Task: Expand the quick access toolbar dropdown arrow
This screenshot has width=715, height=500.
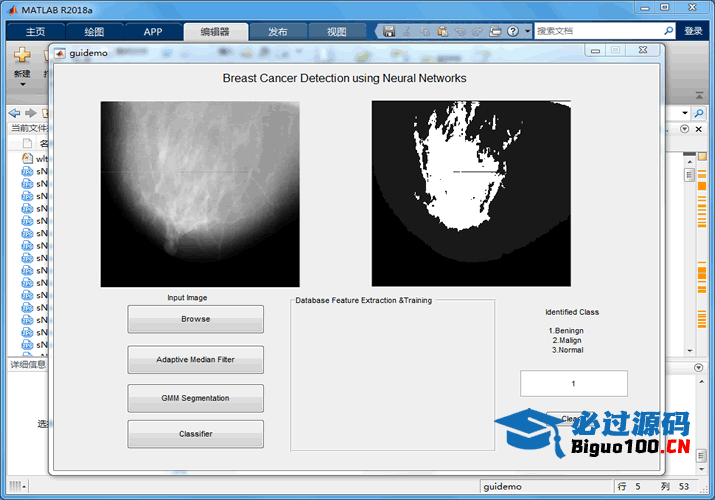Action: click(x=528, y=31)
